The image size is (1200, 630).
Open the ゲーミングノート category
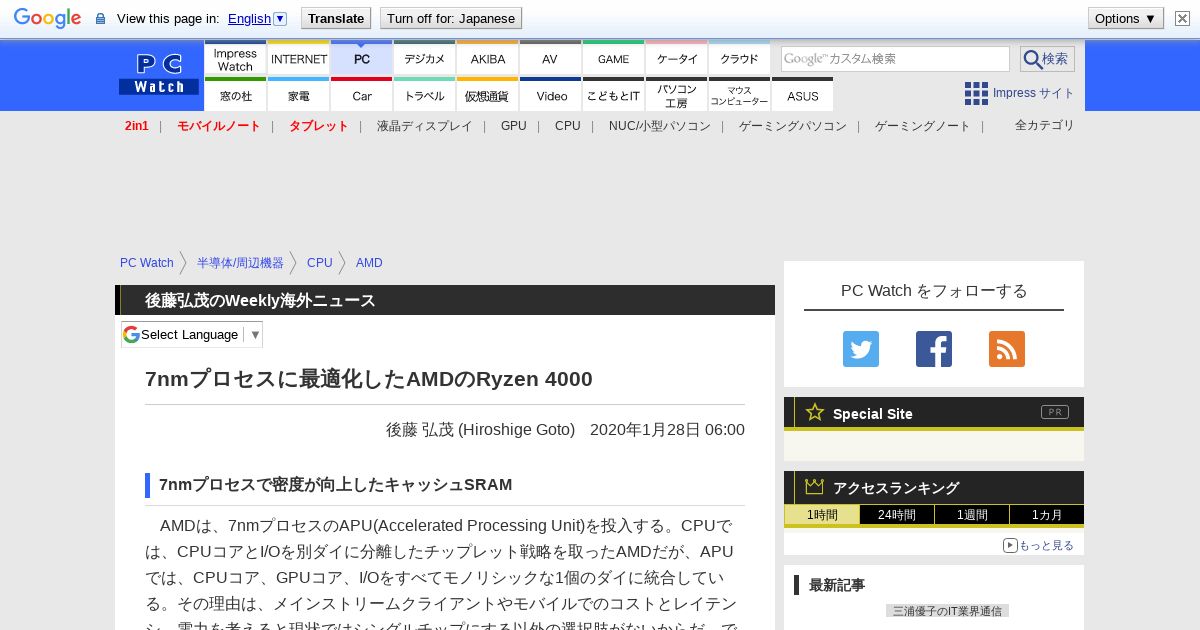pos(923,126)
